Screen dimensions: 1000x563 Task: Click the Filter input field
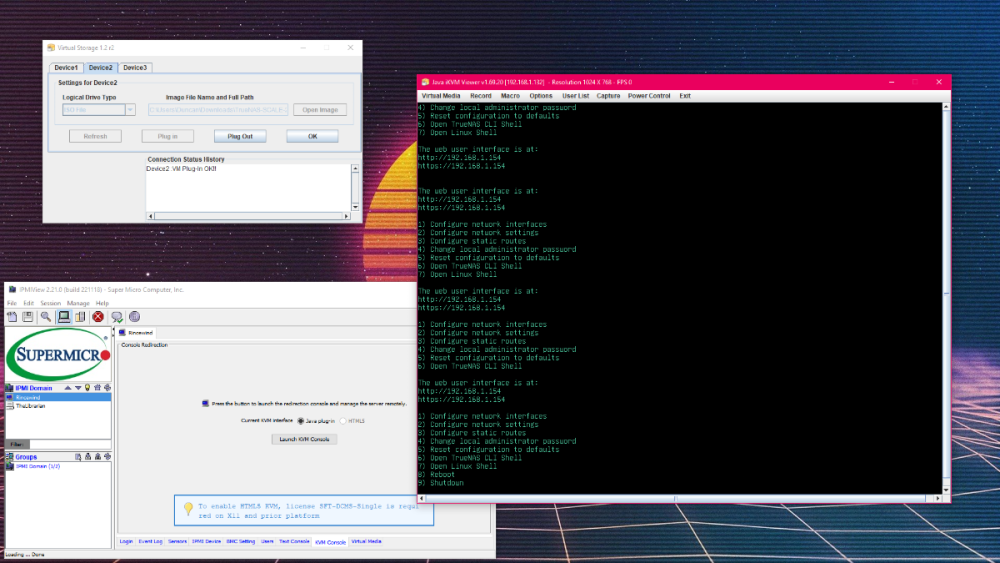tap(70, 444)
